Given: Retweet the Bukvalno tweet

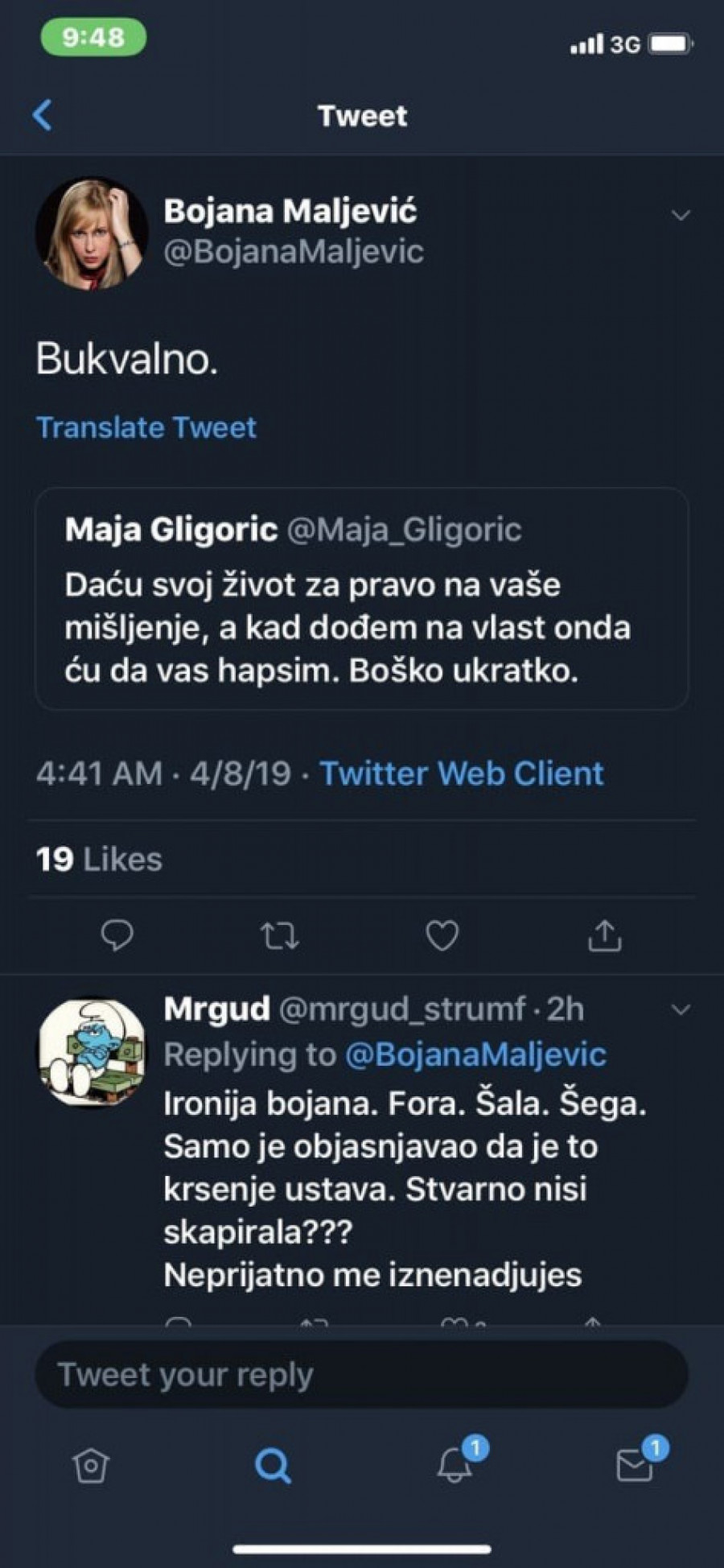Looking at the screenshot, I should tap(280, 935).
